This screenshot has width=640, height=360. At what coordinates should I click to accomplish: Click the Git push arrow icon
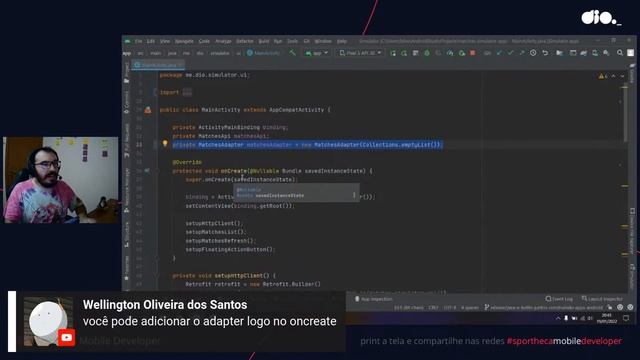[x=522, y=53]
